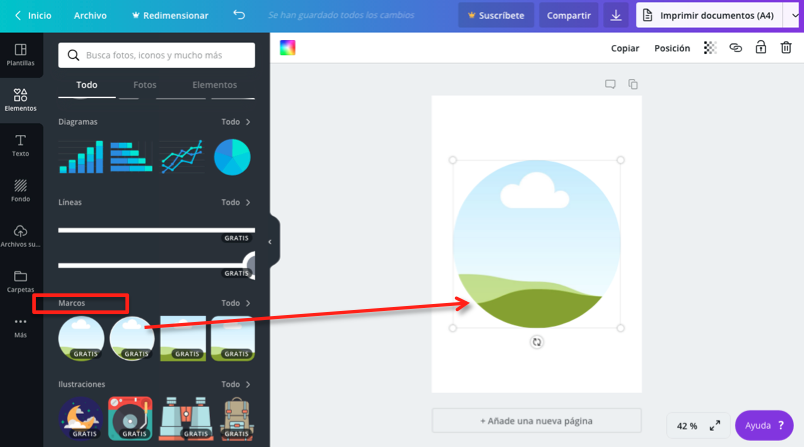Select the bar chart diagram
Screen dimensions: 804x447
(81, 157)
